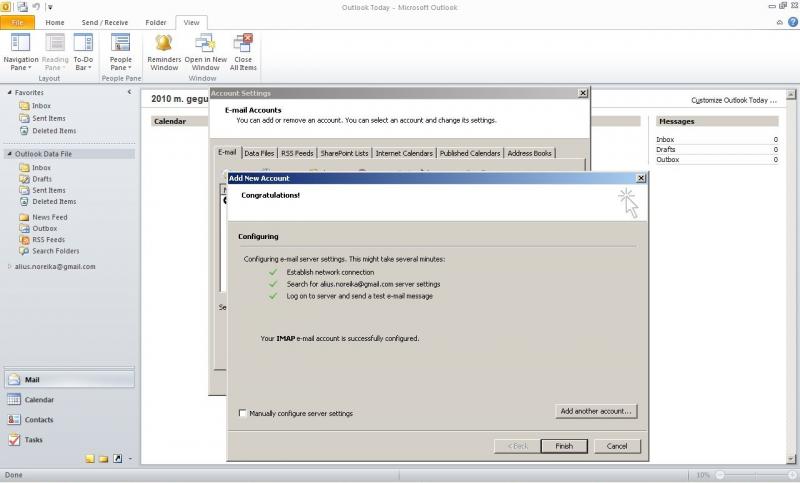Switch to RSS Feeds tab in Account Settings

tap(297, 153)
